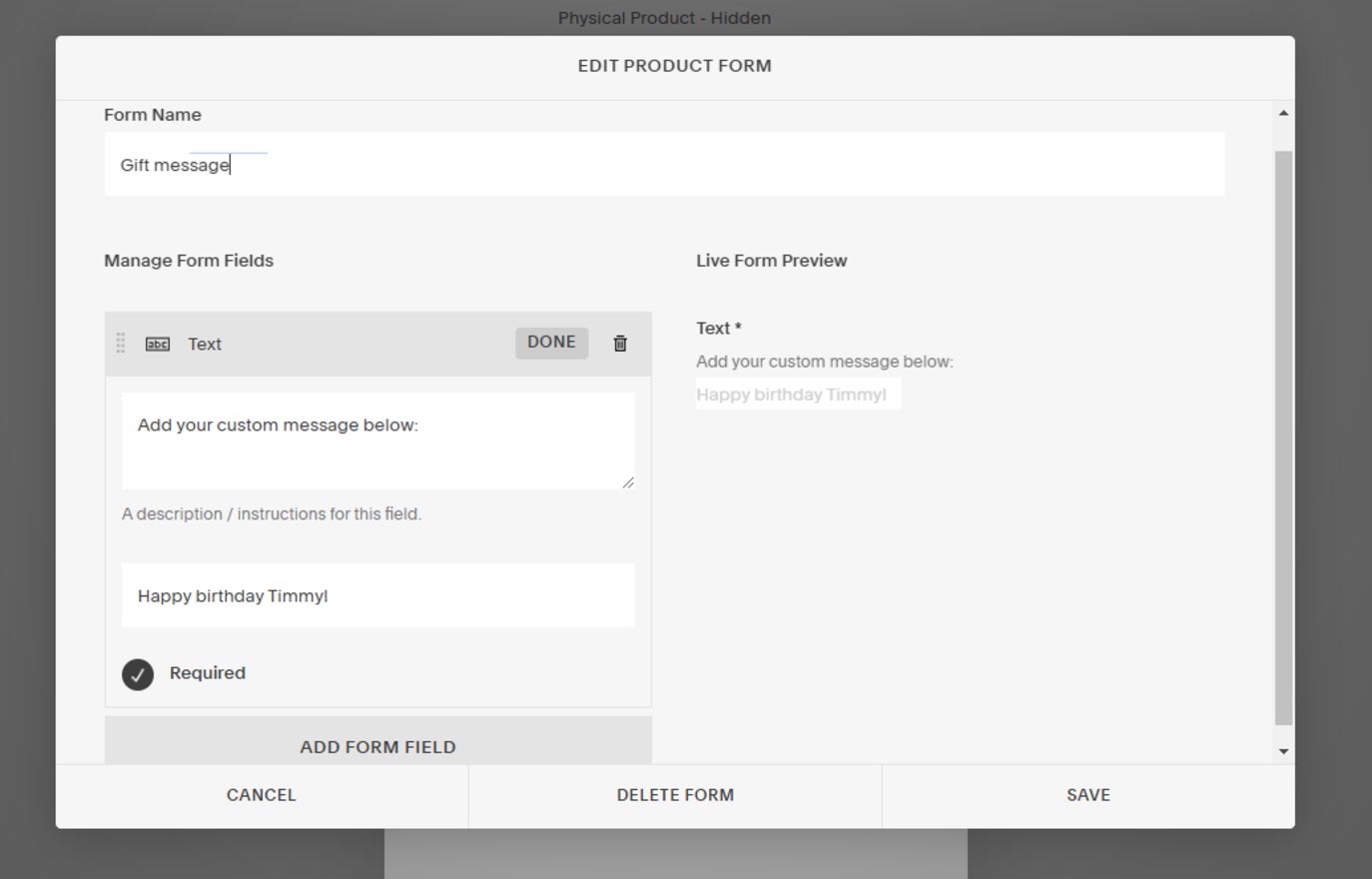The width and height of the screenshot is (1372, 879).
Task: Click the checkmark icon beside Required
Action: (138, 673)
